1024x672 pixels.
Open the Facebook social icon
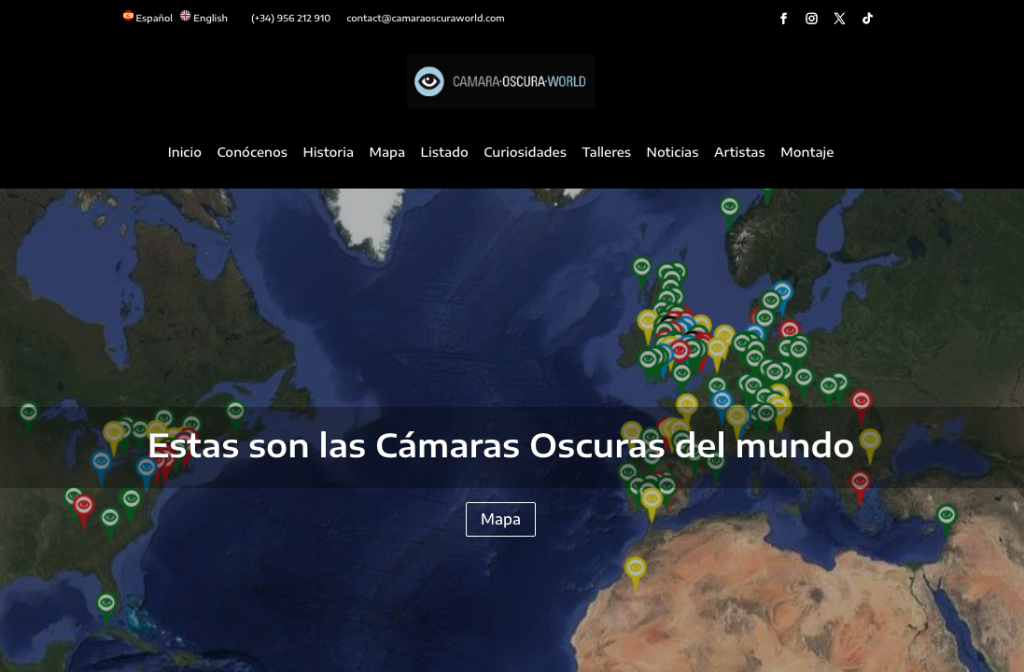pos(783,18)
